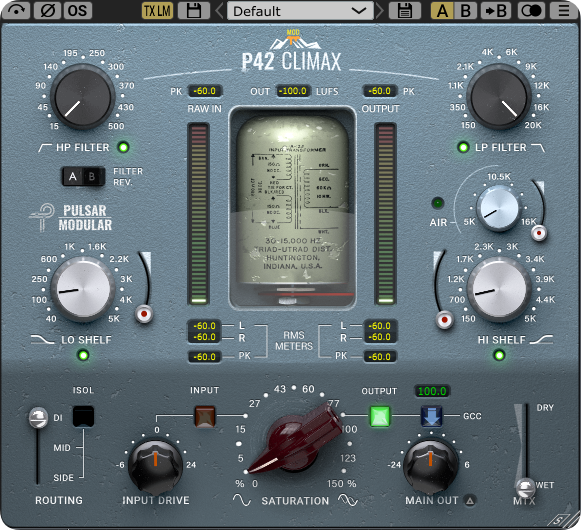Click the LO SHELF frequency knob
The width and height of the screenshot is (581, 530).
tap(82, 289)
